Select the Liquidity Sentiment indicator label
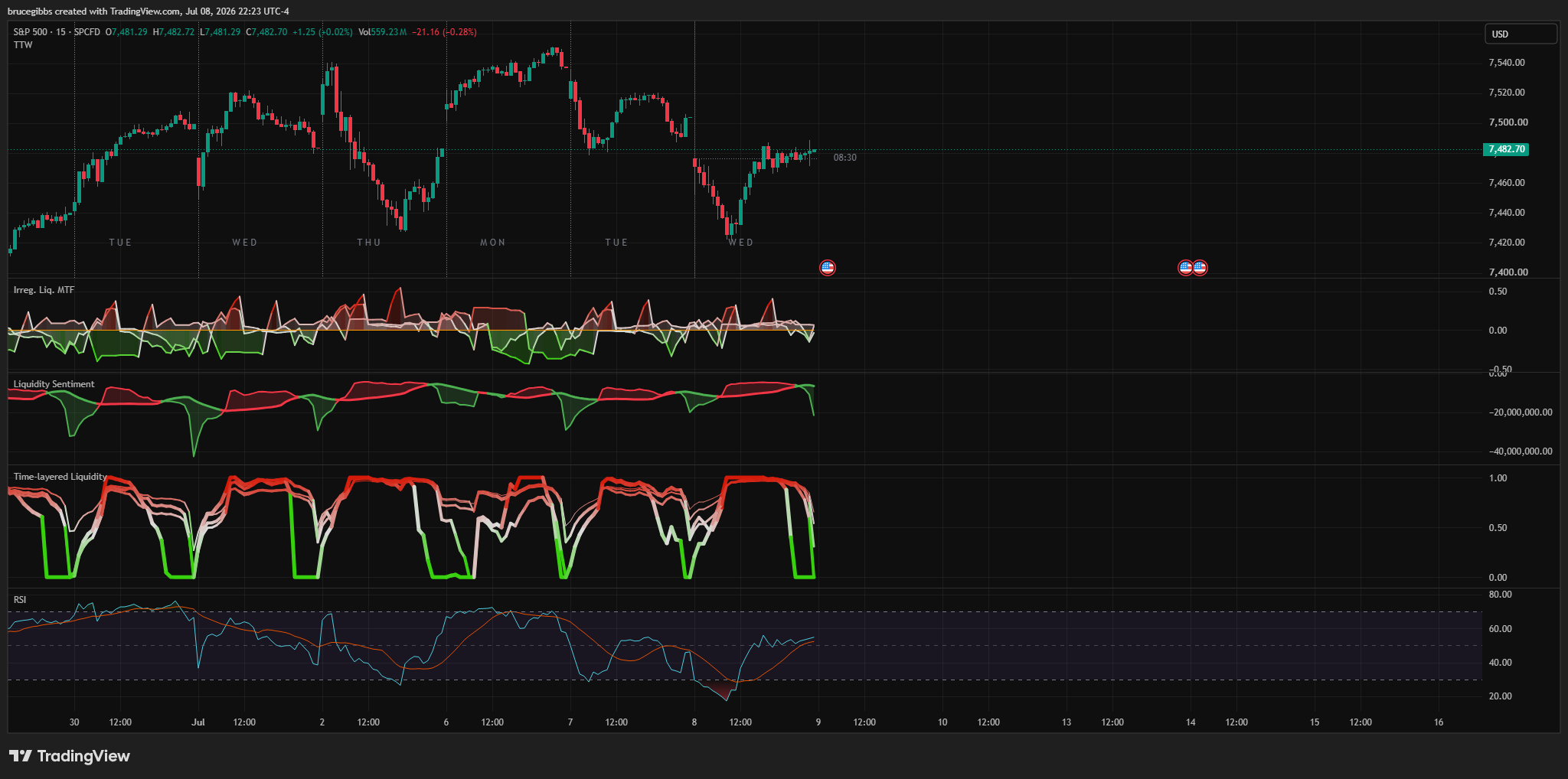 point(54,384)
